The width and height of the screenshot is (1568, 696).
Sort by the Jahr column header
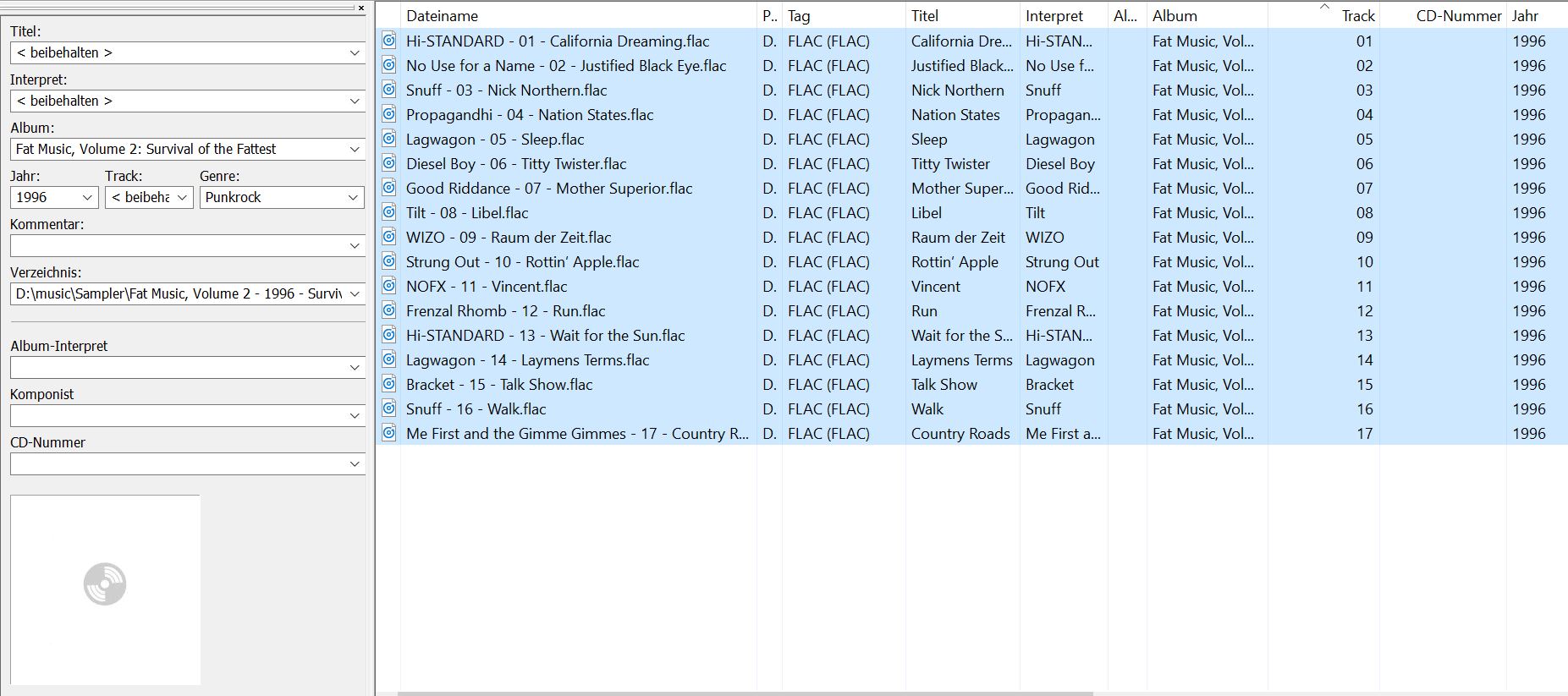pyautogui.click(x=1537, y=15)
